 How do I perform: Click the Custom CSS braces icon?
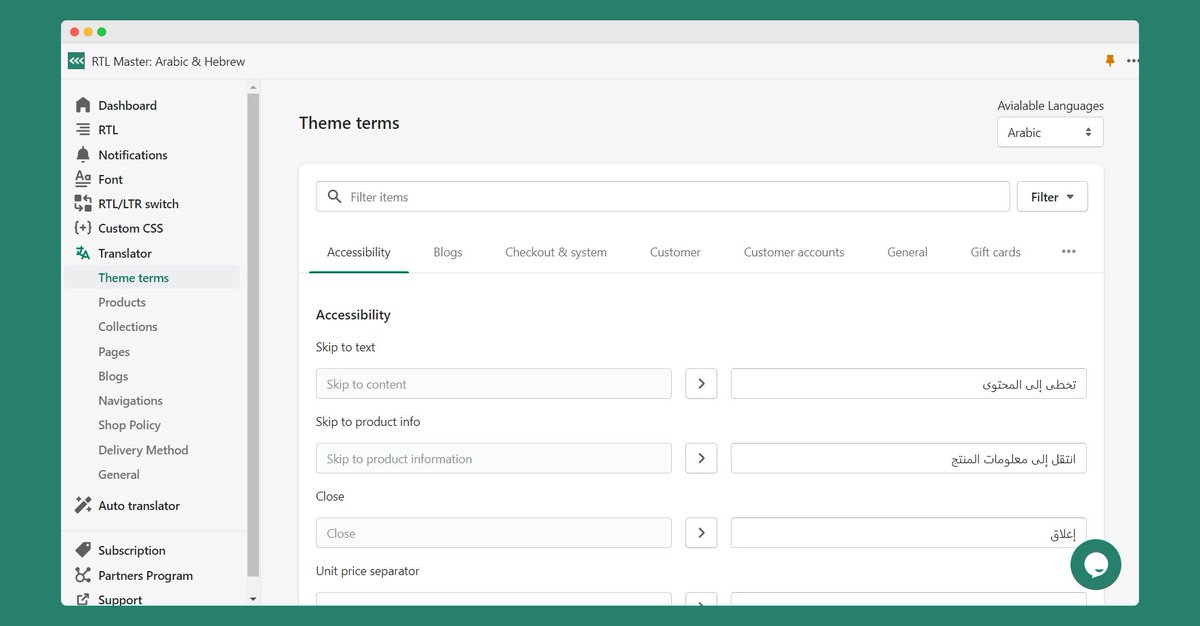pyautogui.click(x=83, y=228)
